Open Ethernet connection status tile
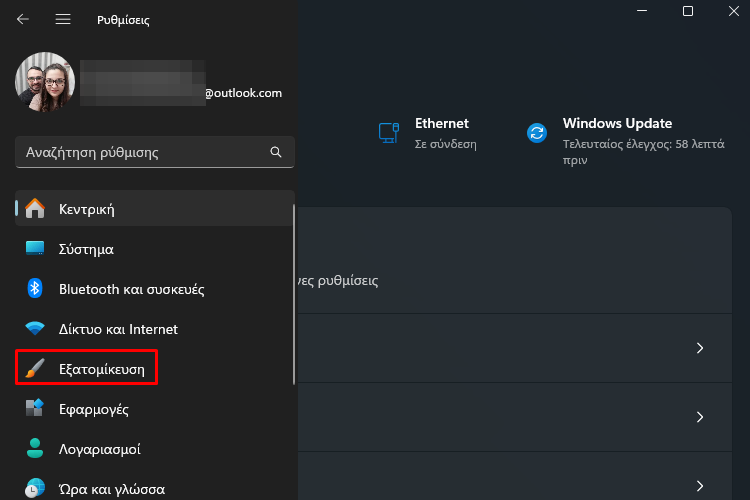 [428, 133]
